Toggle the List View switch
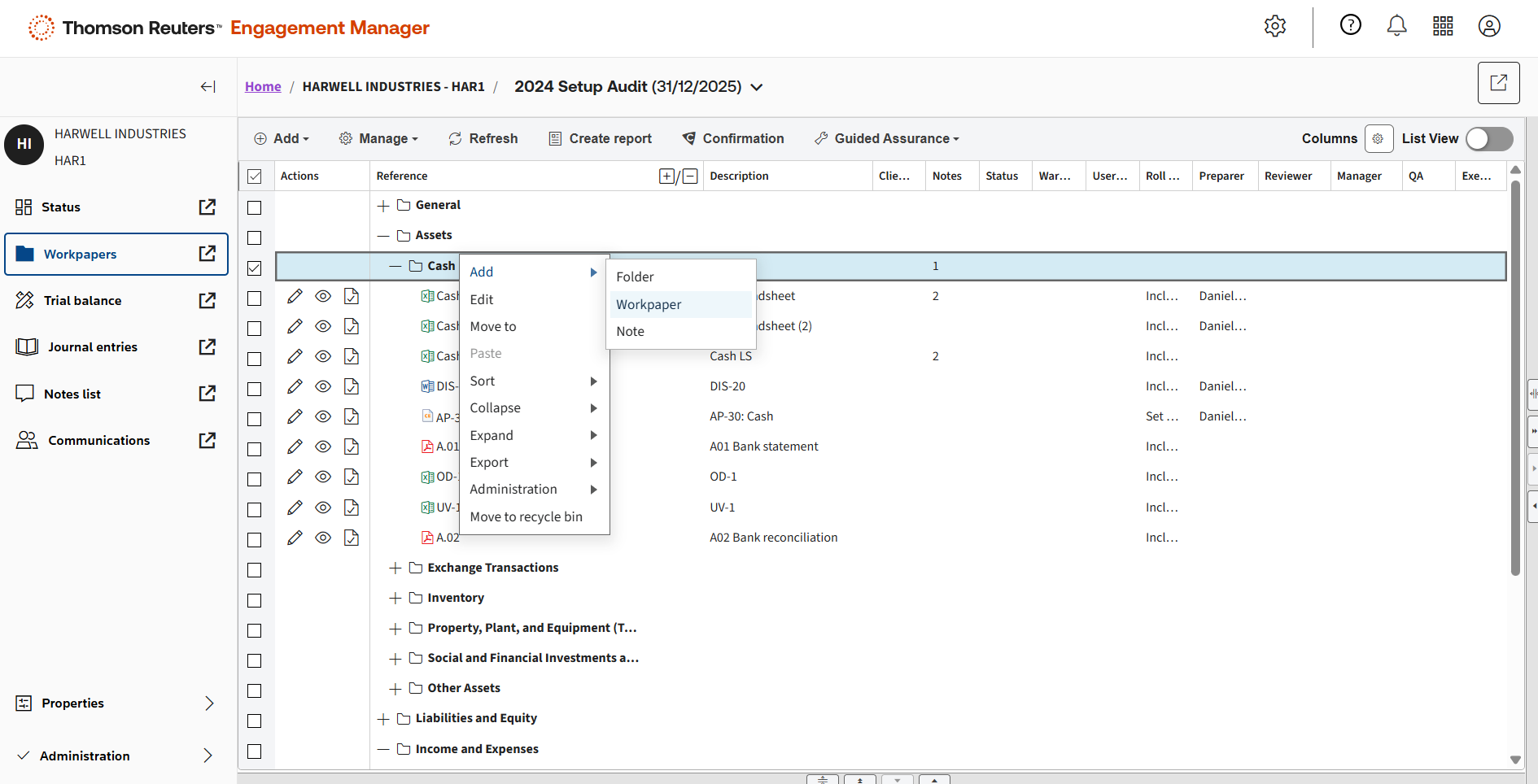This screenshot has height=784, width=1538. pyautogui.click(x=1488, y=139)
